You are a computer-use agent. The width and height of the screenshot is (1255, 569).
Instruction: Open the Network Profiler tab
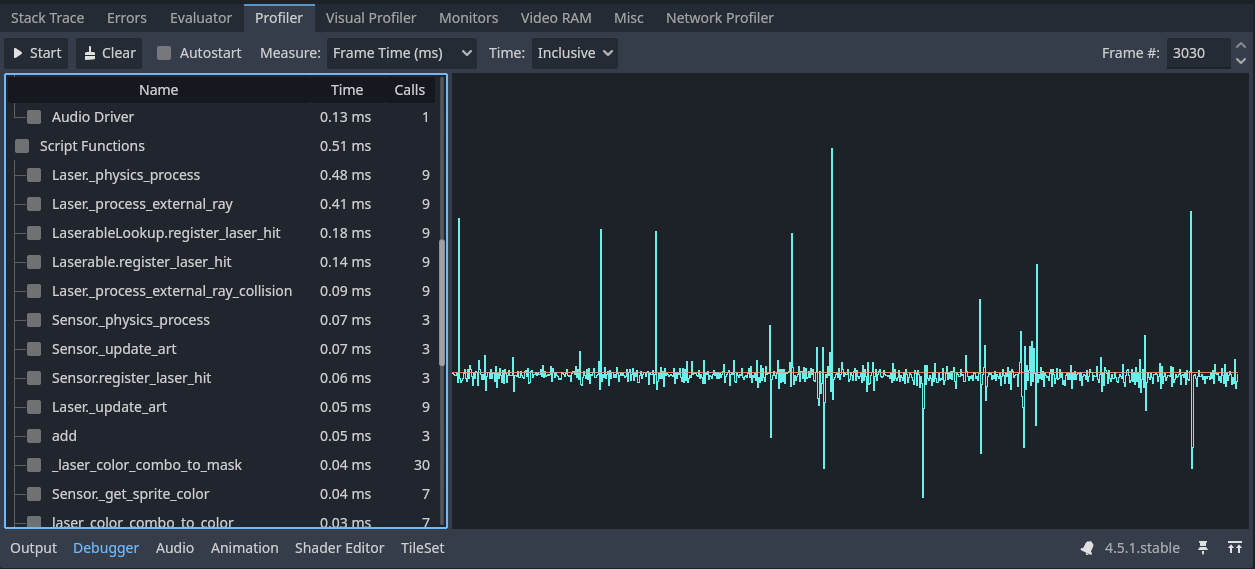719,18
